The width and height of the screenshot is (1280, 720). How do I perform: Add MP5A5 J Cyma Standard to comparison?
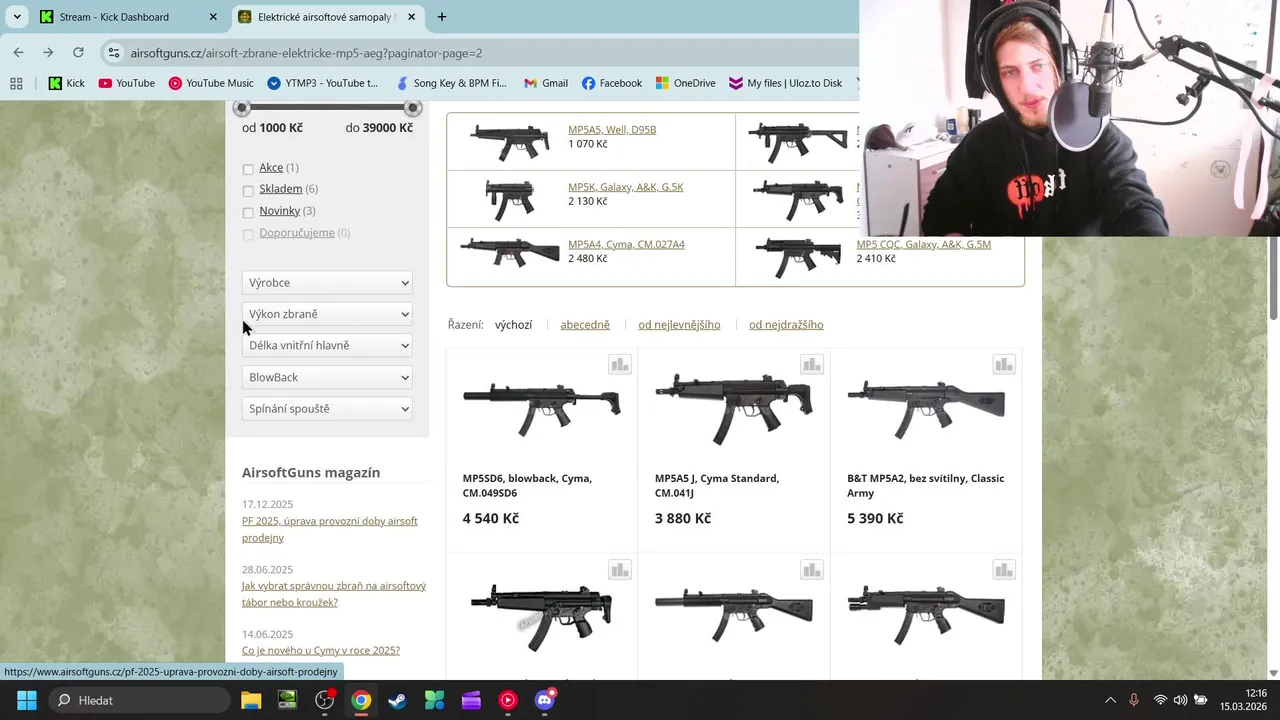812,365
